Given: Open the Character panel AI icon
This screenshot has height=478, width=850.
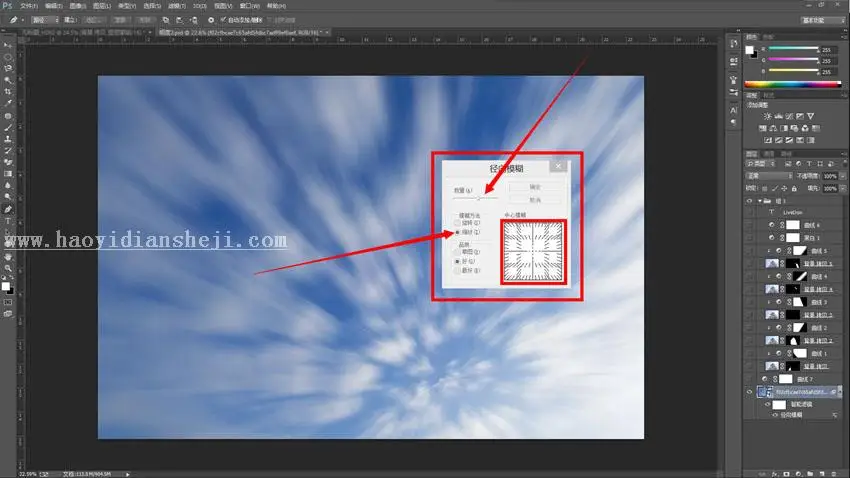Looking at the screenshot, I should [x=733, y=110].
